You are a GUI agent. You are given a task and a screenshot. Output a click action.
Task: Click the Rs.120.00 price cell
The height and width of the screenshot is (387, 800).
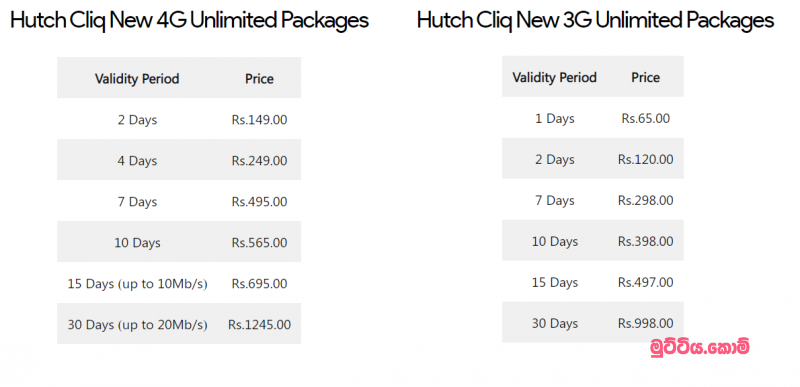coord(645,160)
